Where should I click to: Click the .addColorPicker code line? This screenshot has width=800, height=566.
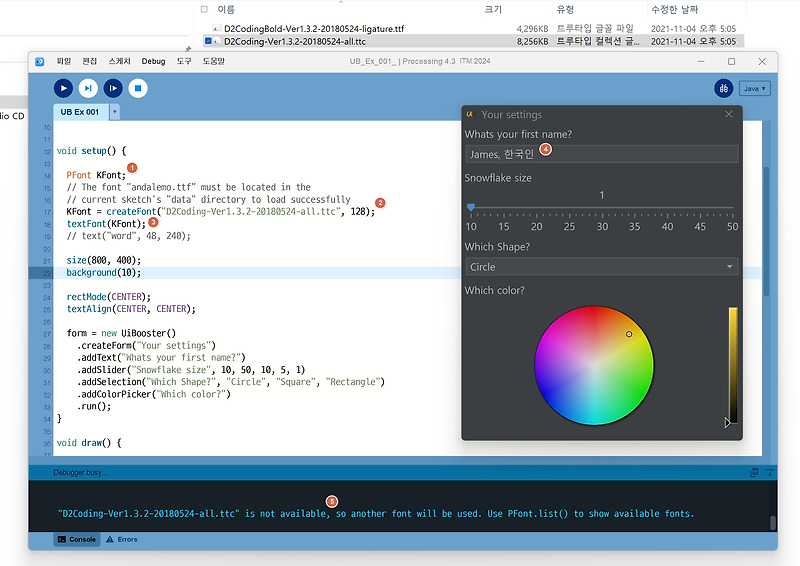pyautogui.click(x=154, y=394)
